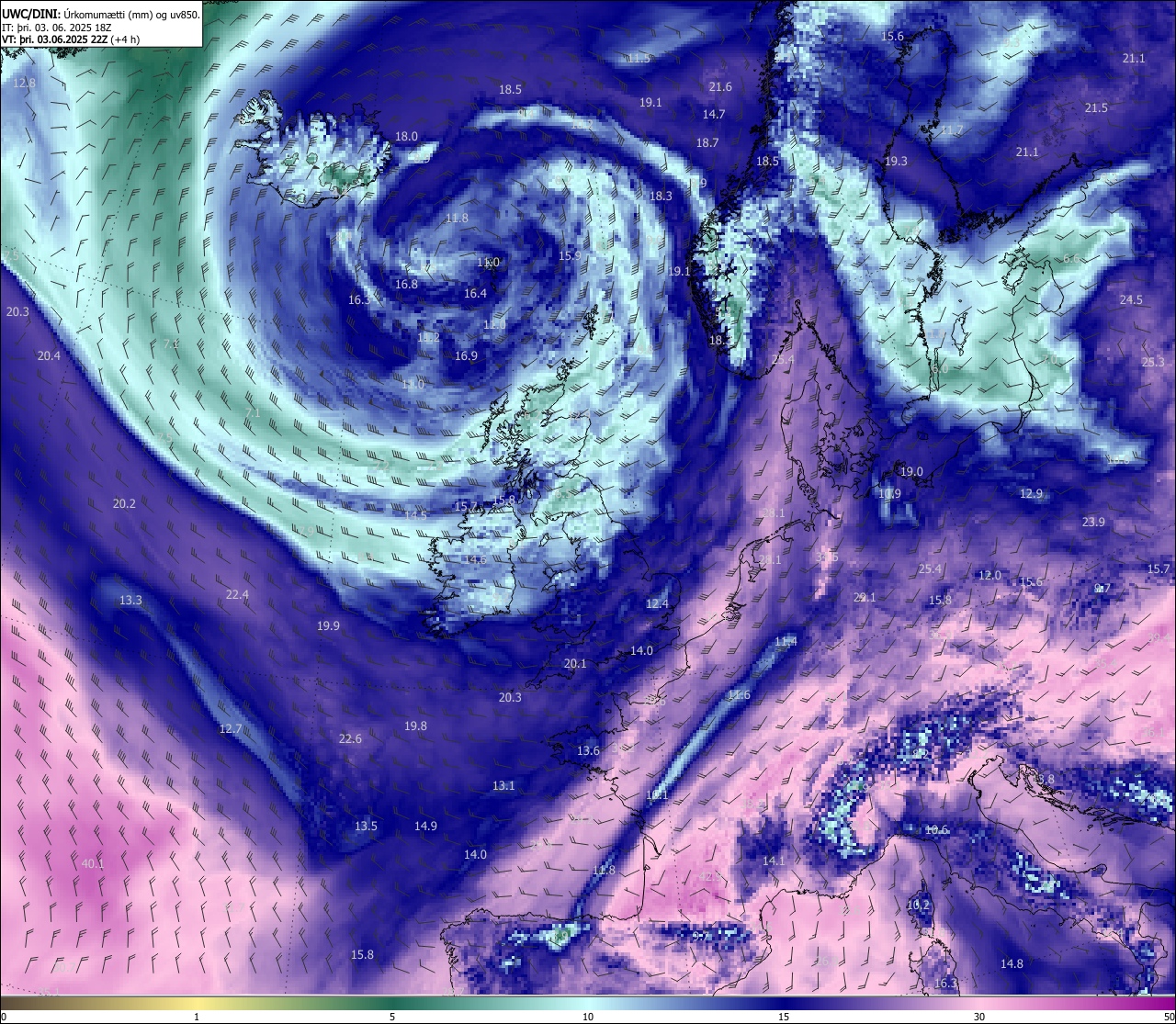The image size is (1176, 1024).
Task: Click the colour scale label 30
Action: (979, 1017)
